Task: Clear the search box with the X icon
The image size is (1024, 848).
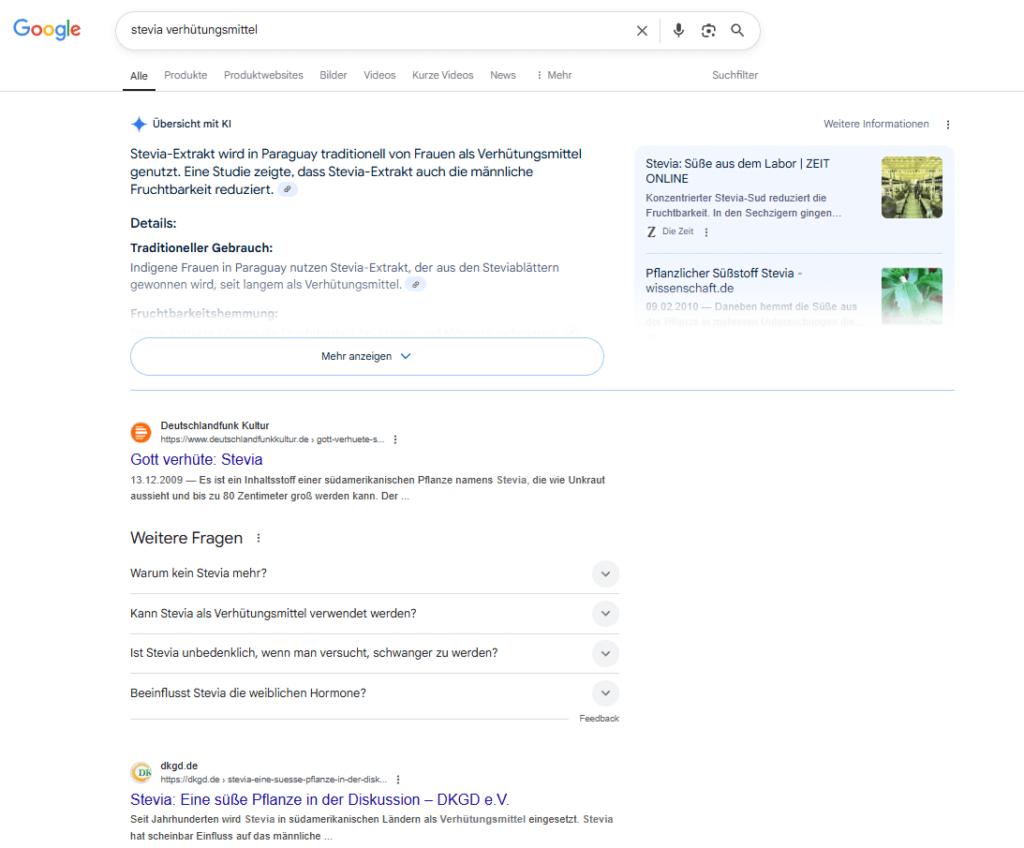Action: [642, 31]
